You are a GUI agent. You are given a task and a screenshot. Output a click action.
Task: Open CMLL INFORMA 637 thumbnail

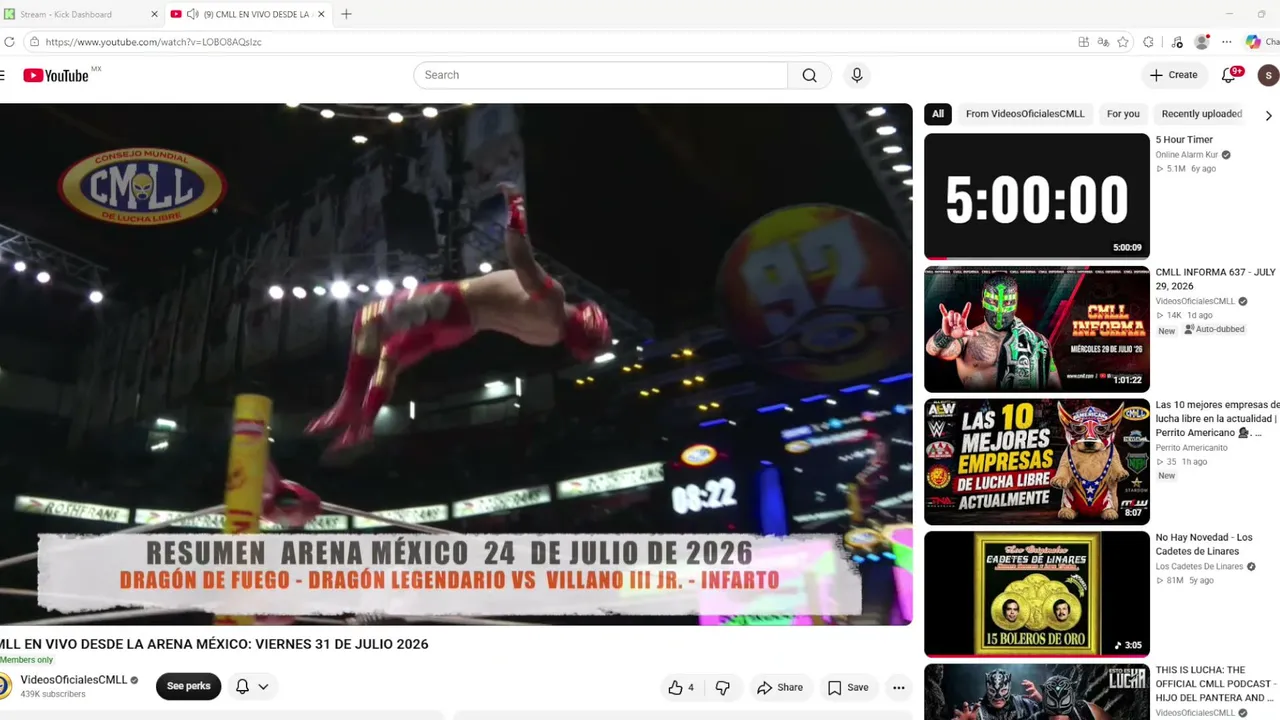point(1037,329)
